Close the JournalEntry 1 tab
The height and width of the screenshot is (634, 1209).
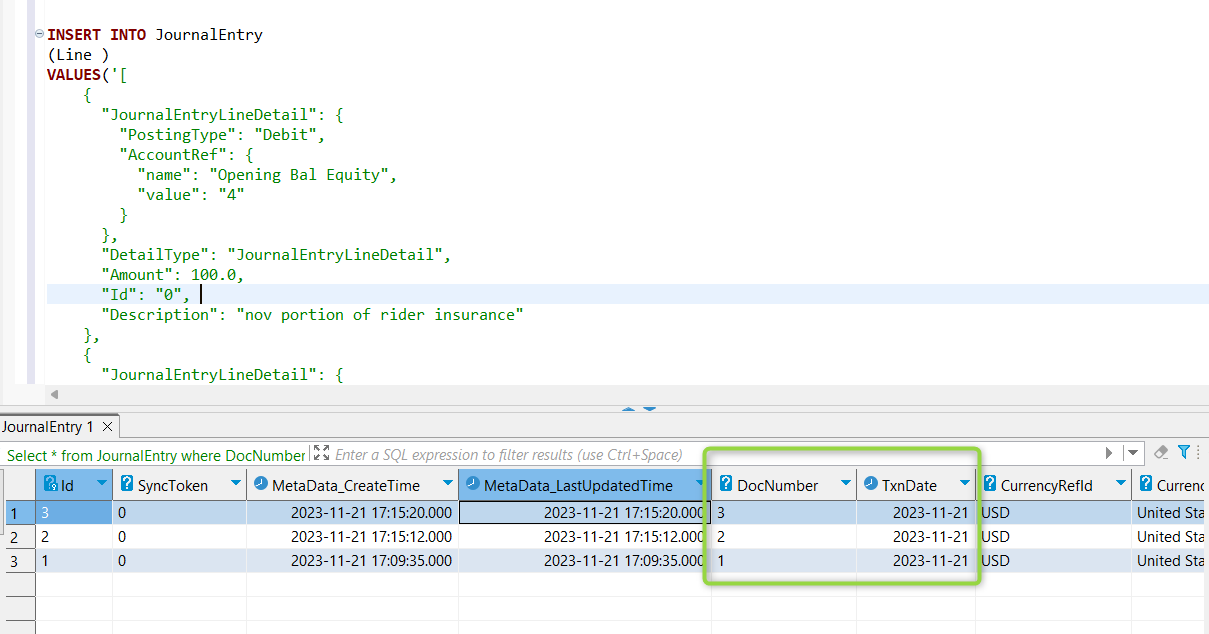click(108, 427)
